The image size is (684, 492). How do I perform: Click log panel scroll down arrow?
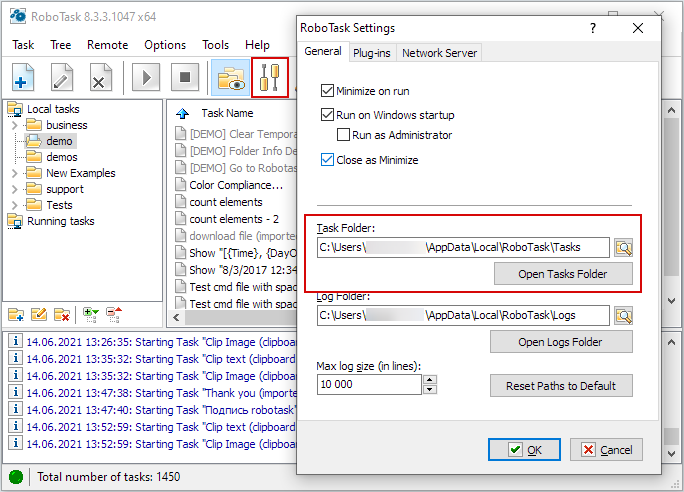(672, 454)
